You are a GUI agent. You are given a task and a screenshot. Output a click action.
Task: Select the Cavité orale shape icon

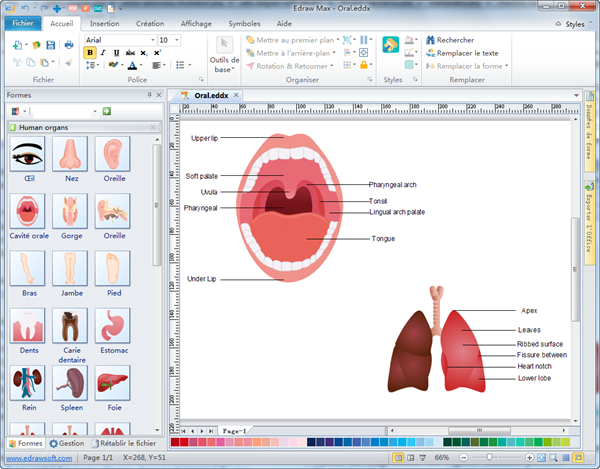27,211
